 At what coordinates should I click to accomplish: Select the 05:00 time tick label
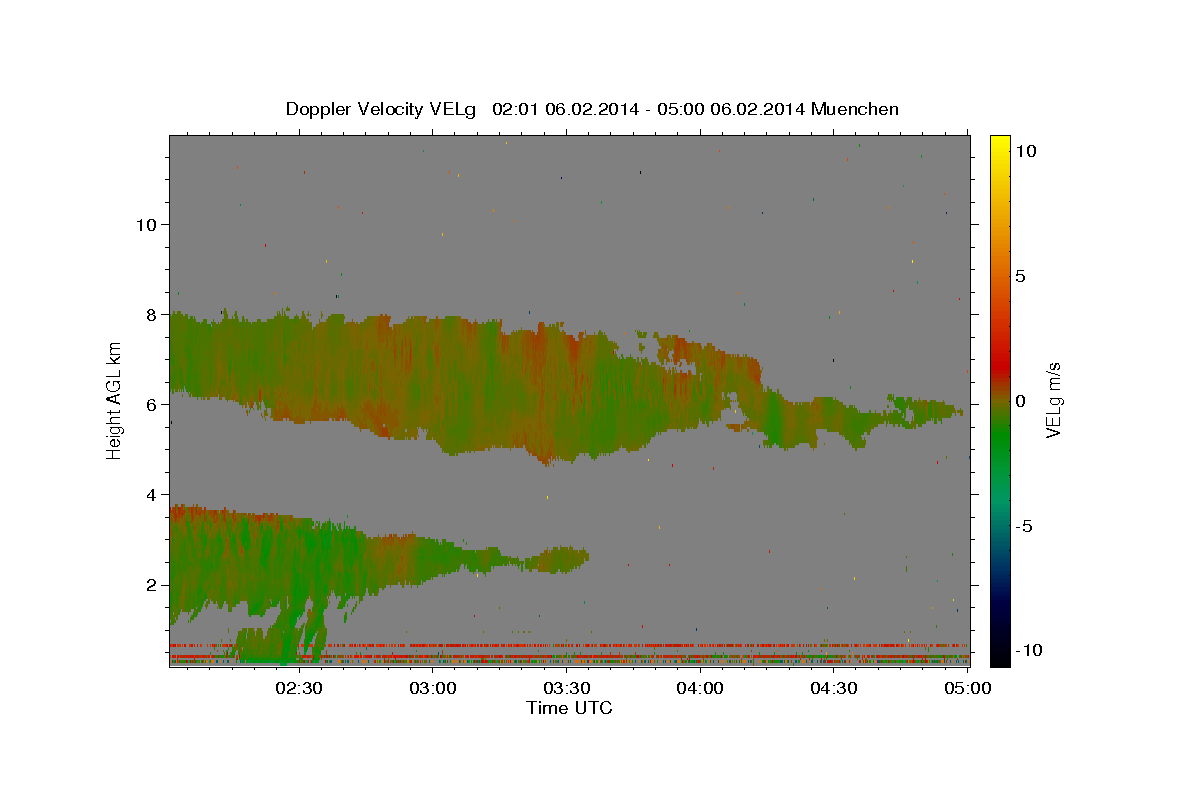[x=968, y=688]
